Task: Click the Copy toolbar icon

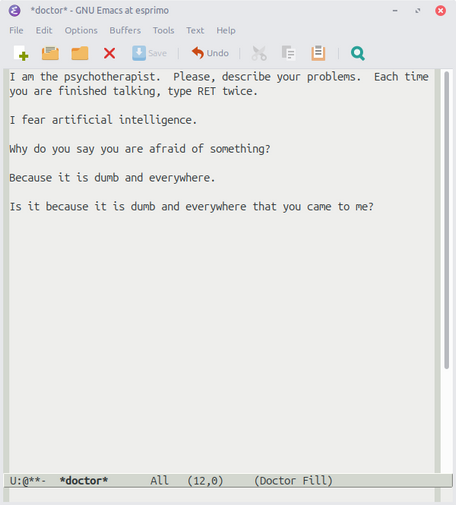Action: click(x=288, y=53)
